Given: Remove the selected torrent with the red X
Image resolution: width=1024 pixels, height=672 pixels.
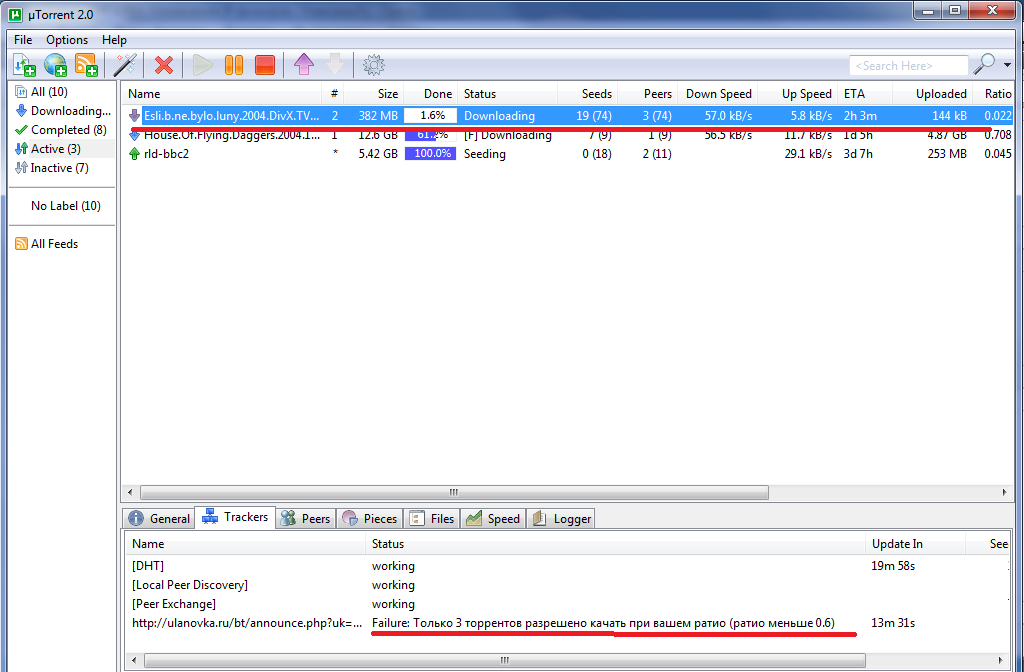Looking at the screenshot, I should pyautogui.click(x=164, y=64).
